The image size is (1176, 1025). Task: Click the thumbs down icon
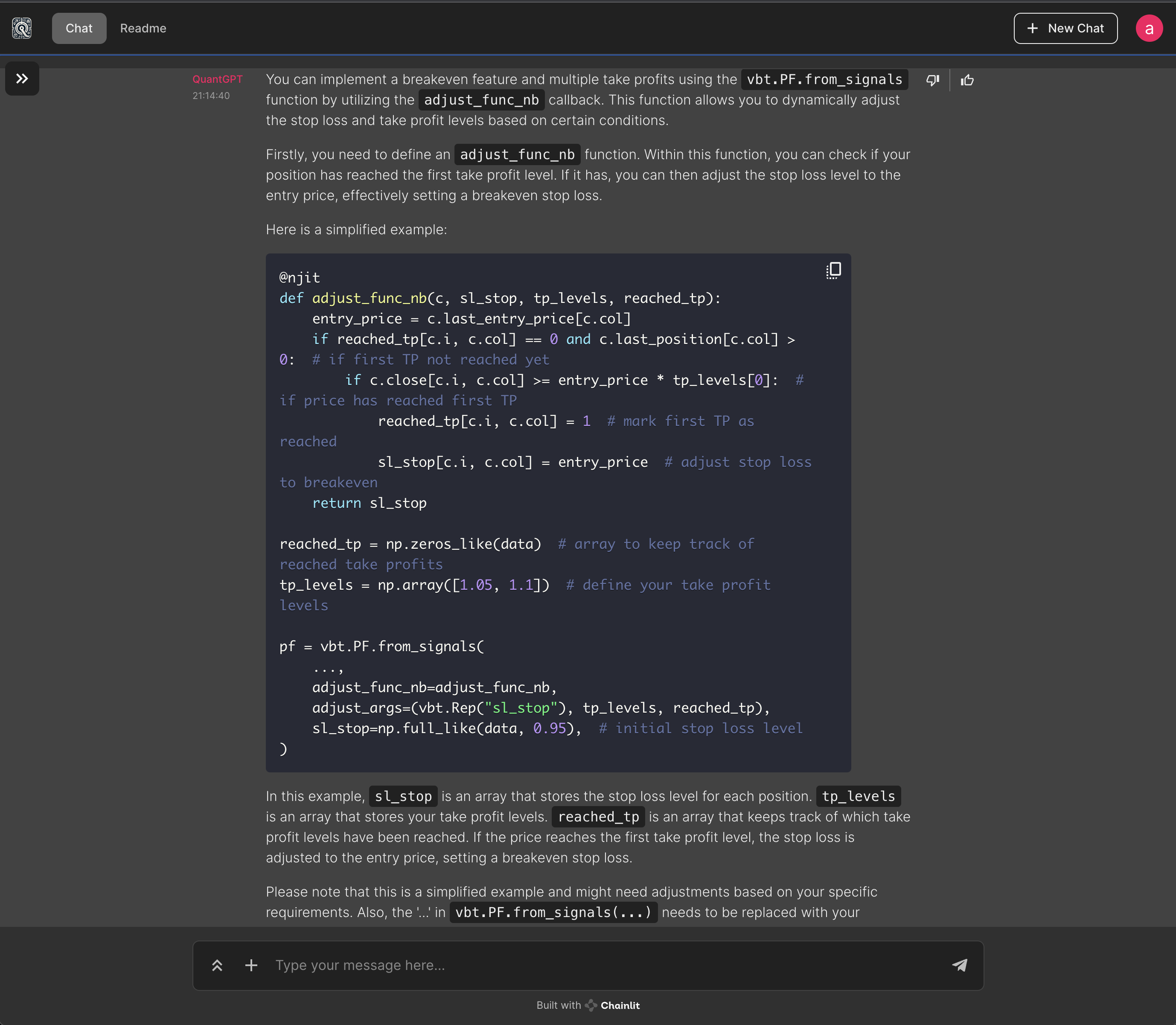932,80
